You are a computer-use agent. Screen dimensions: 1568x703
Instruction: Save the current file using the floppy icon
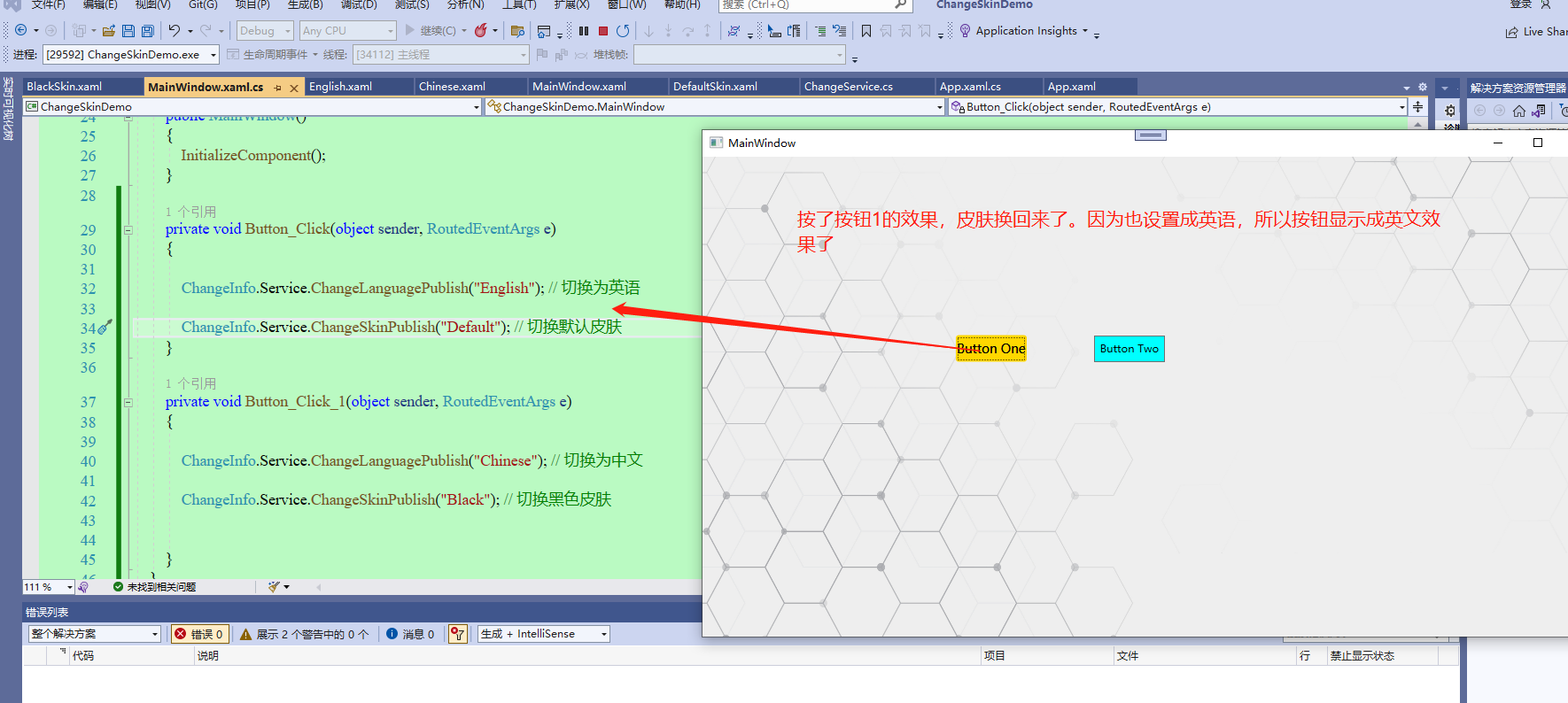click(128, 31)
